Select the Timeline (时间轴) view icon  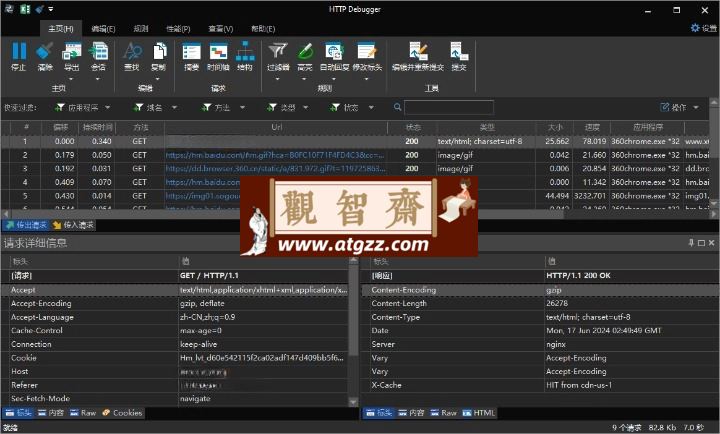click(x=218, y=51)
